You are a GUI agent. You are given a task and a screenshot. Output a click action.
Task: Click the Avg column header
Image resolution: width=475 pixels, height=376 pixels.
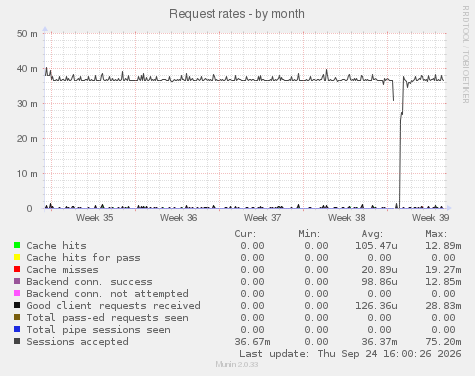(372, 234)
